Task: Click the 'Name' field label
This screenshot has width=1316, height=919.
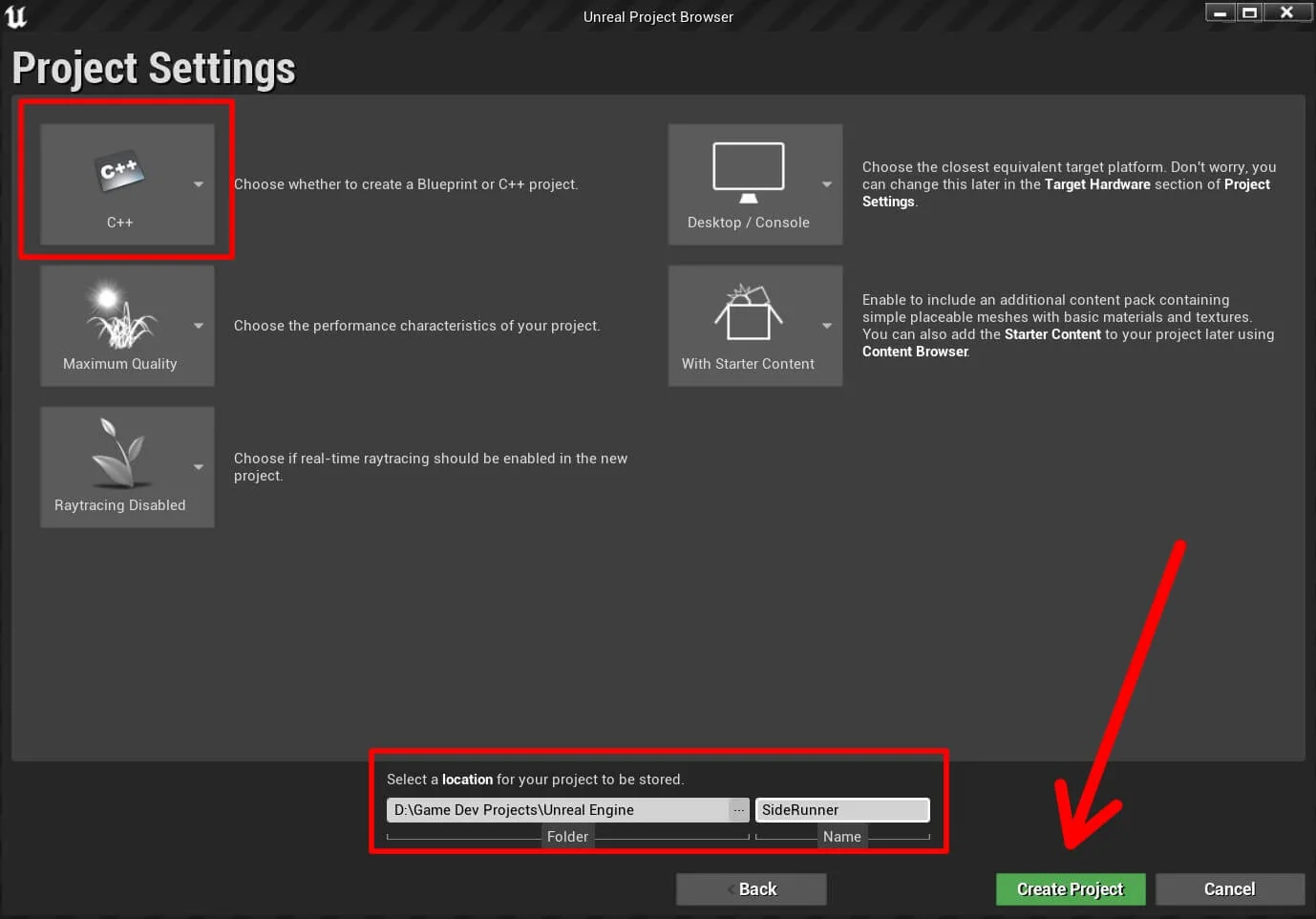Action: (842, 837)
